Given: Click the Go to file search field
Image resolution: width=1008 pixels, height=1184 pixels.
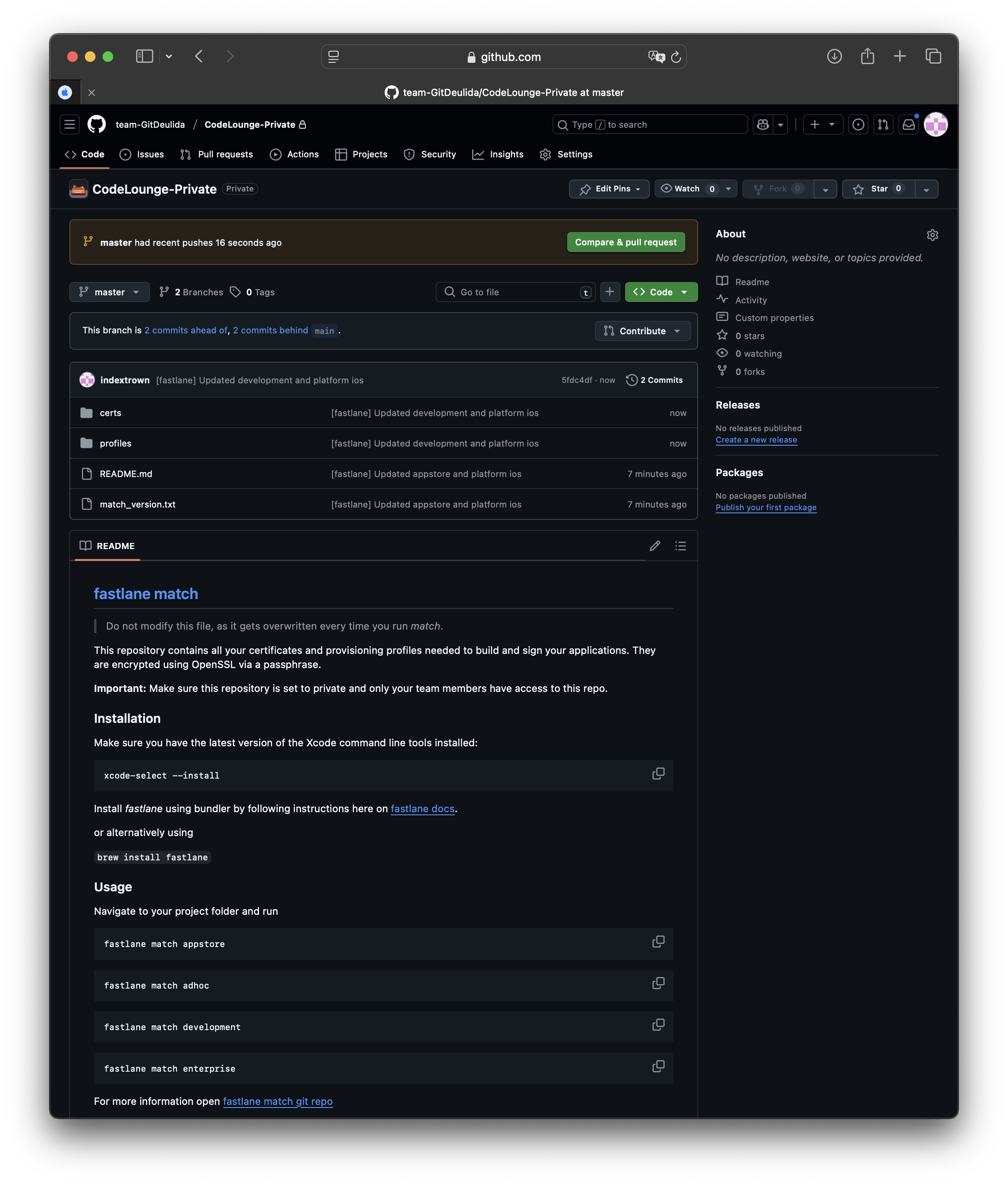Looking at the screenshot, I should click(515, 292).
